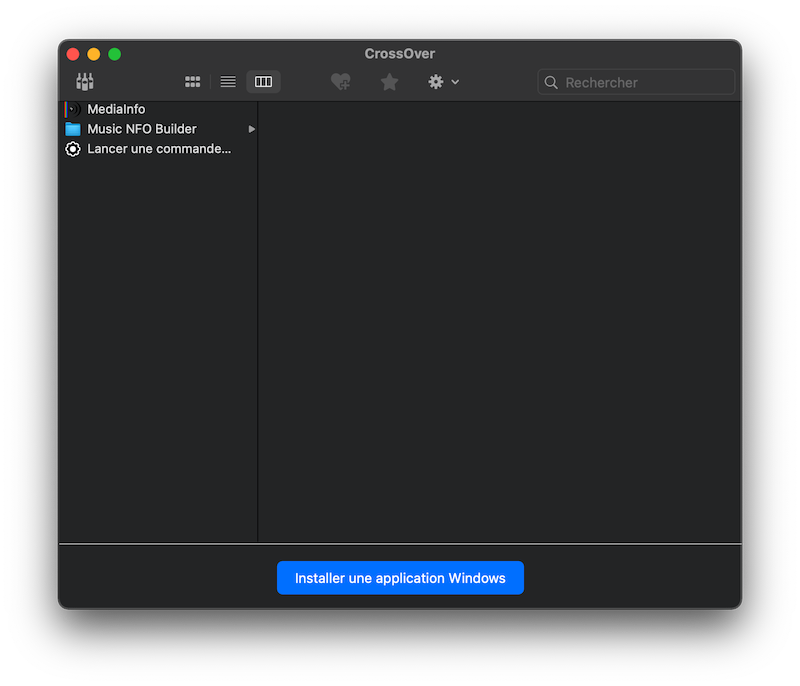
Task: Click the MediaInfo app icon
Action: [73, 109]
